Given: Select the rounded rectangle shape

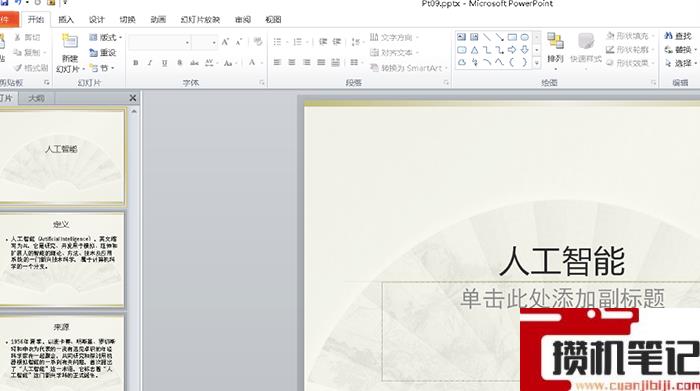Looking at the screenshot, I should (x=461, y=50).
